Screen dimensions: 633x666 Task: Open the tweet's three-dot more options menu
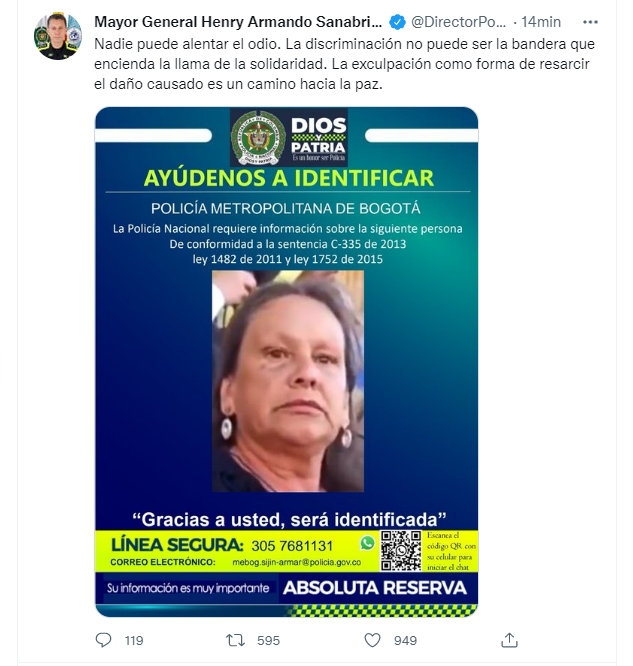590,23
